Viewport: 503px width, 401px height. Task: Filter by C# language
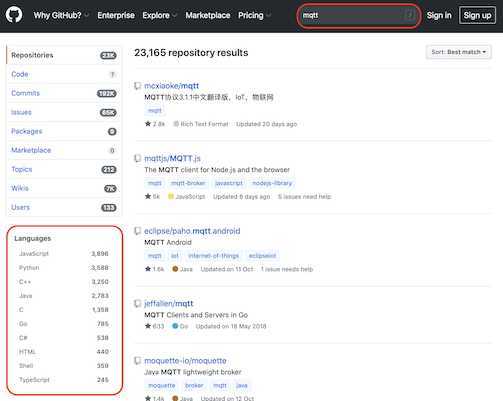(63, 338)
